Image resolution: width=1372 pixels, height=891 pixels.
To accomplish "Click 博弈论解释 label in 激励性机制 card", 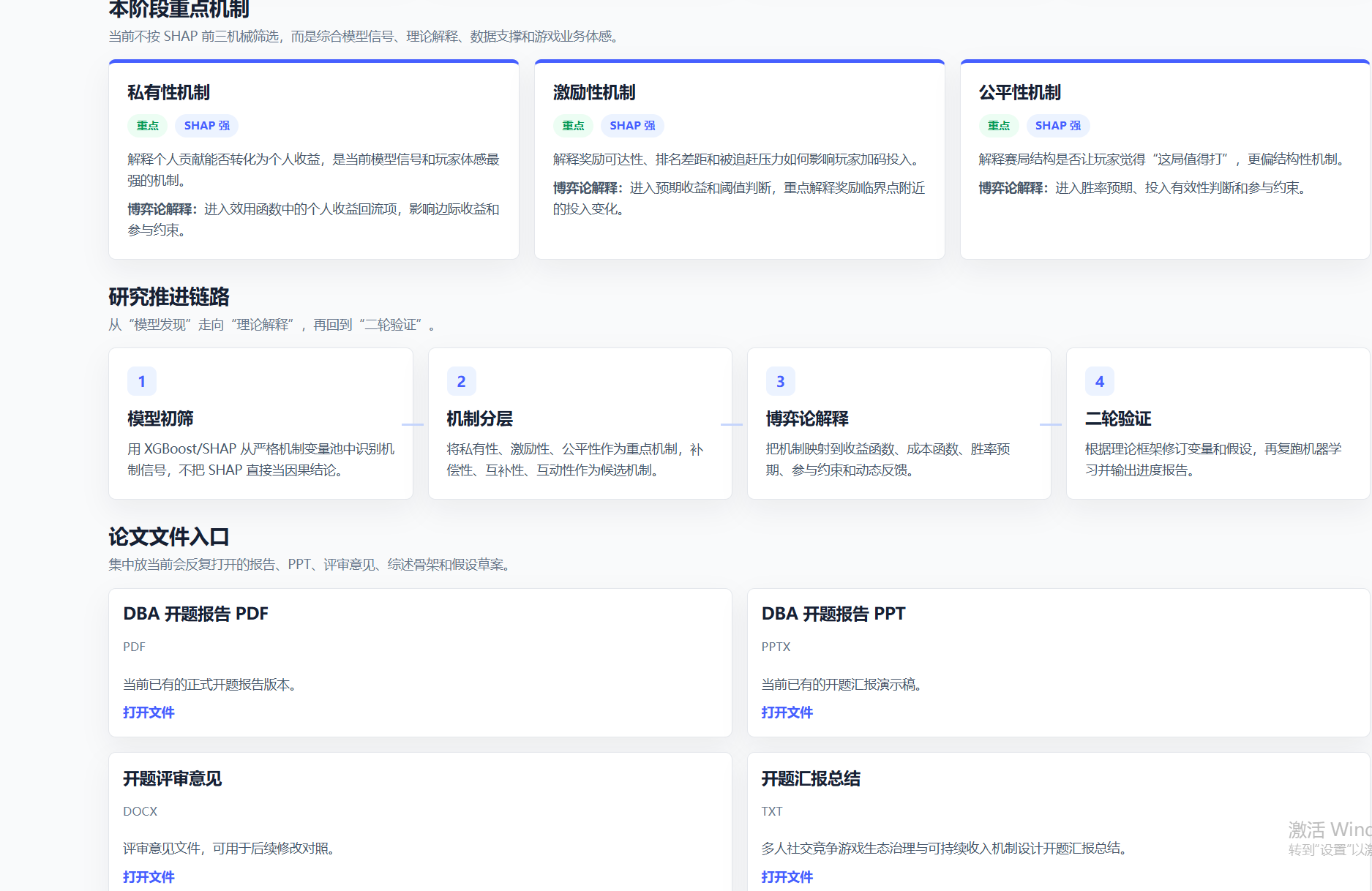I will click(588, 188).
